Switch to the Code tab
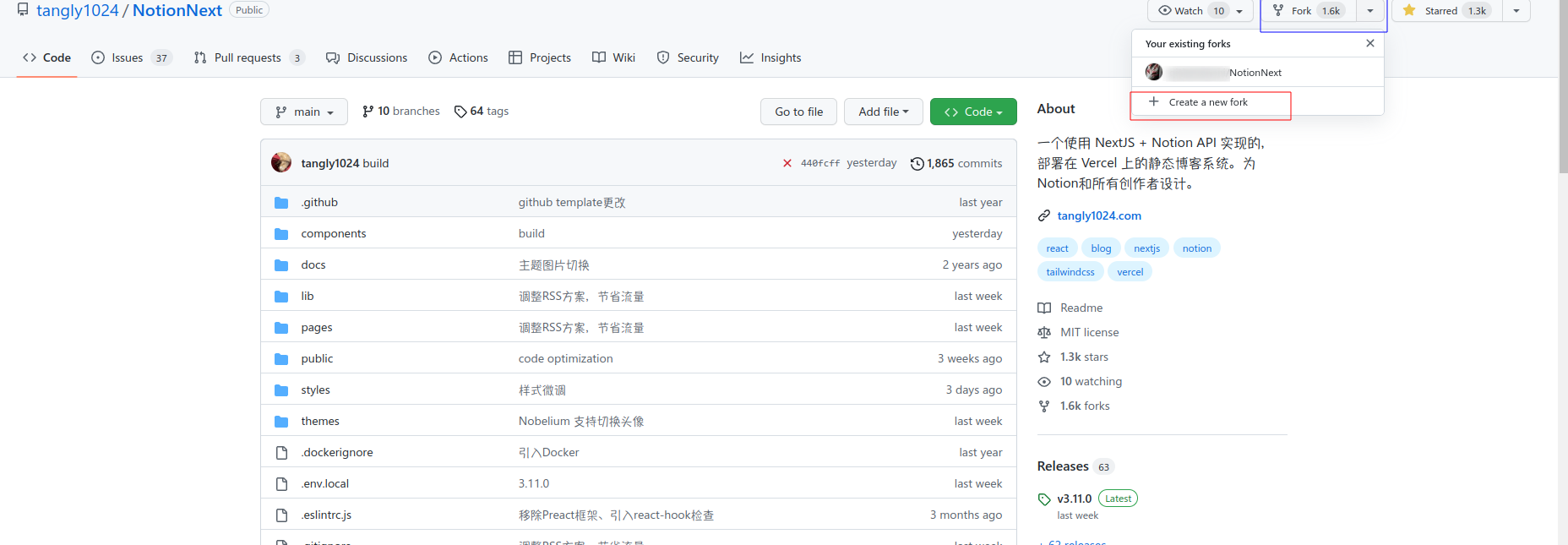The image size is (1568, 545). tap(47, 57)
